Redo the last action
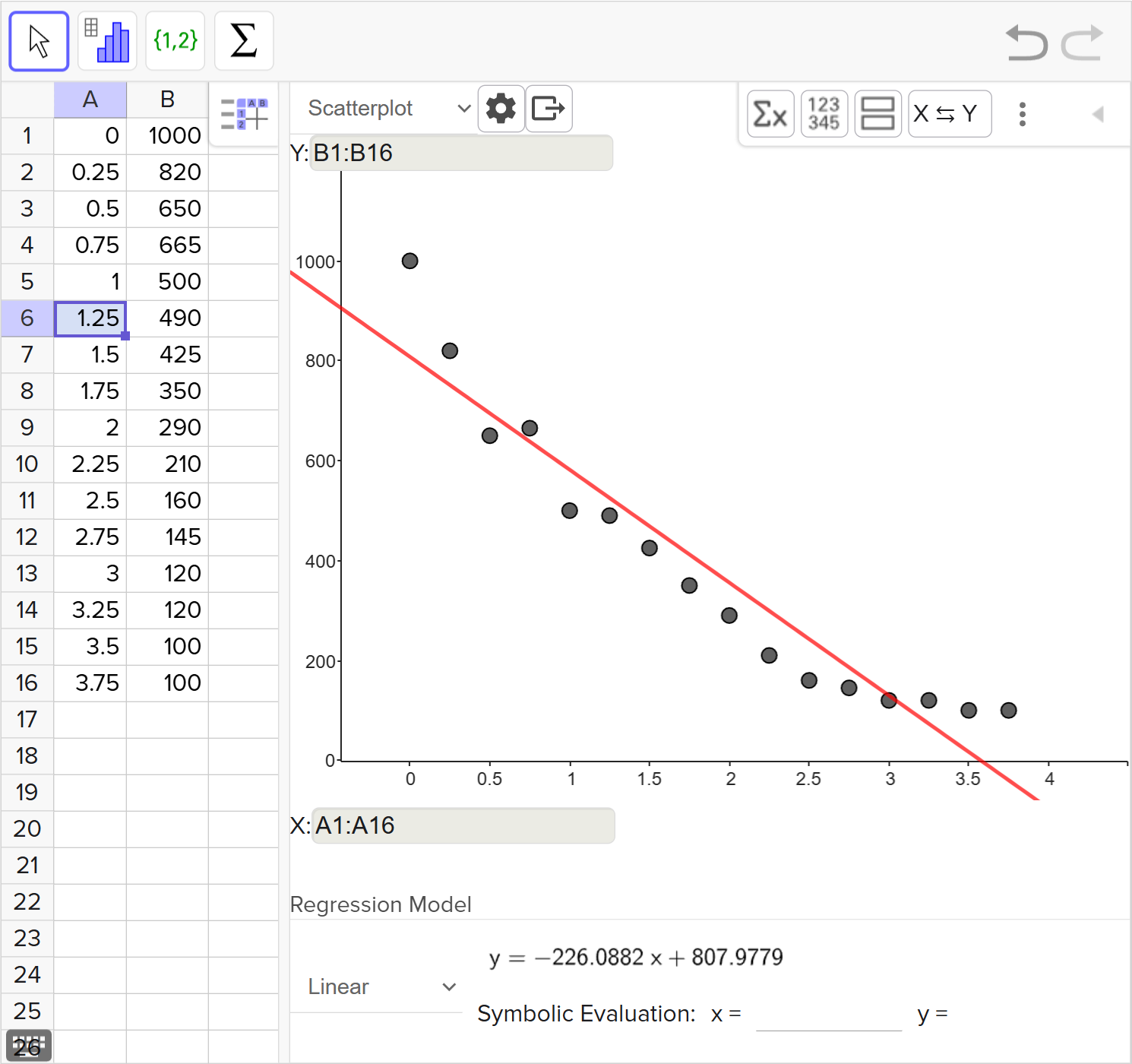Image resolution: width=1132 pixels, height=1064 pixels. [1082, 43]
